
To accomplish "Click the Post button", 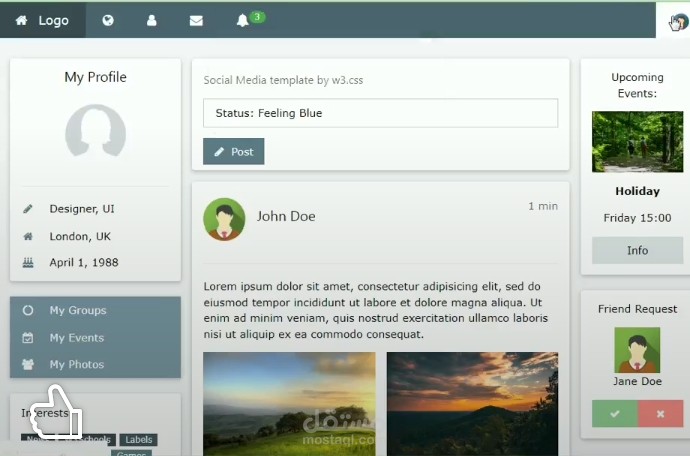I will coord(234,151).
